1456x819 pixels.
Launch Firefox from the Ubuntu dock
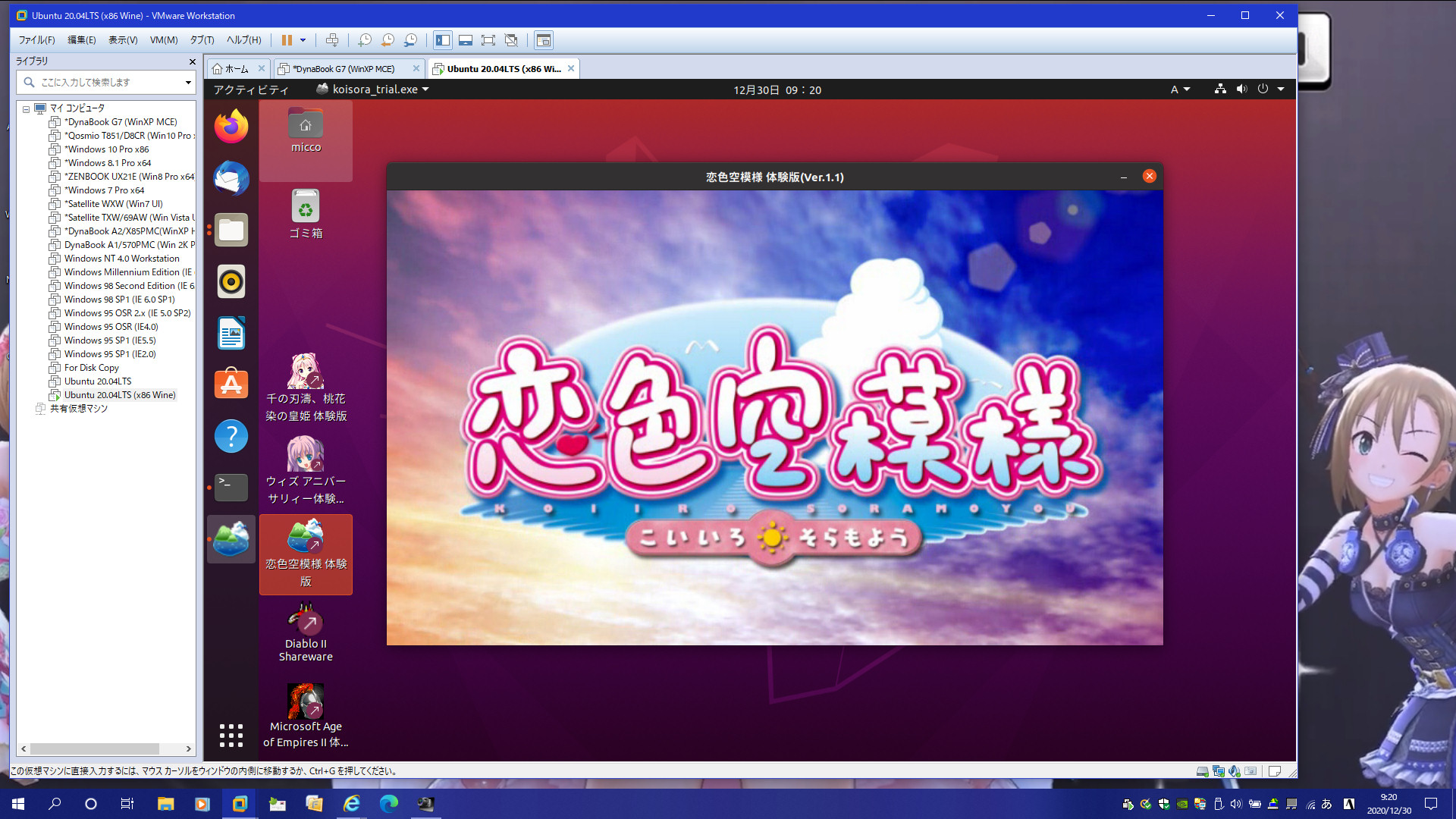tap(231, 126)
